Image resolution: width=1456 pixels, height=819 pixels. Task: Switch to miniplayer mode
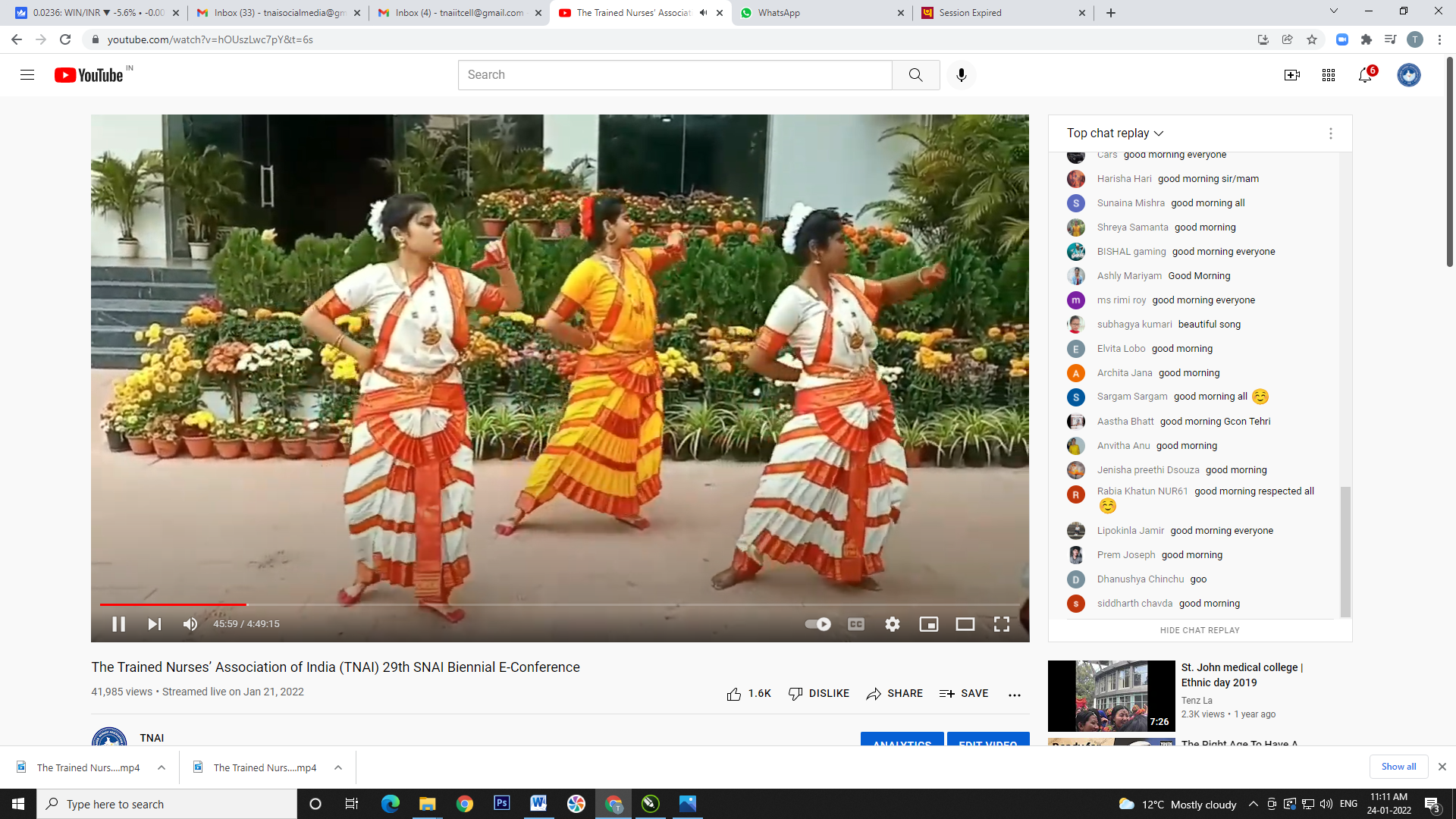929,624
